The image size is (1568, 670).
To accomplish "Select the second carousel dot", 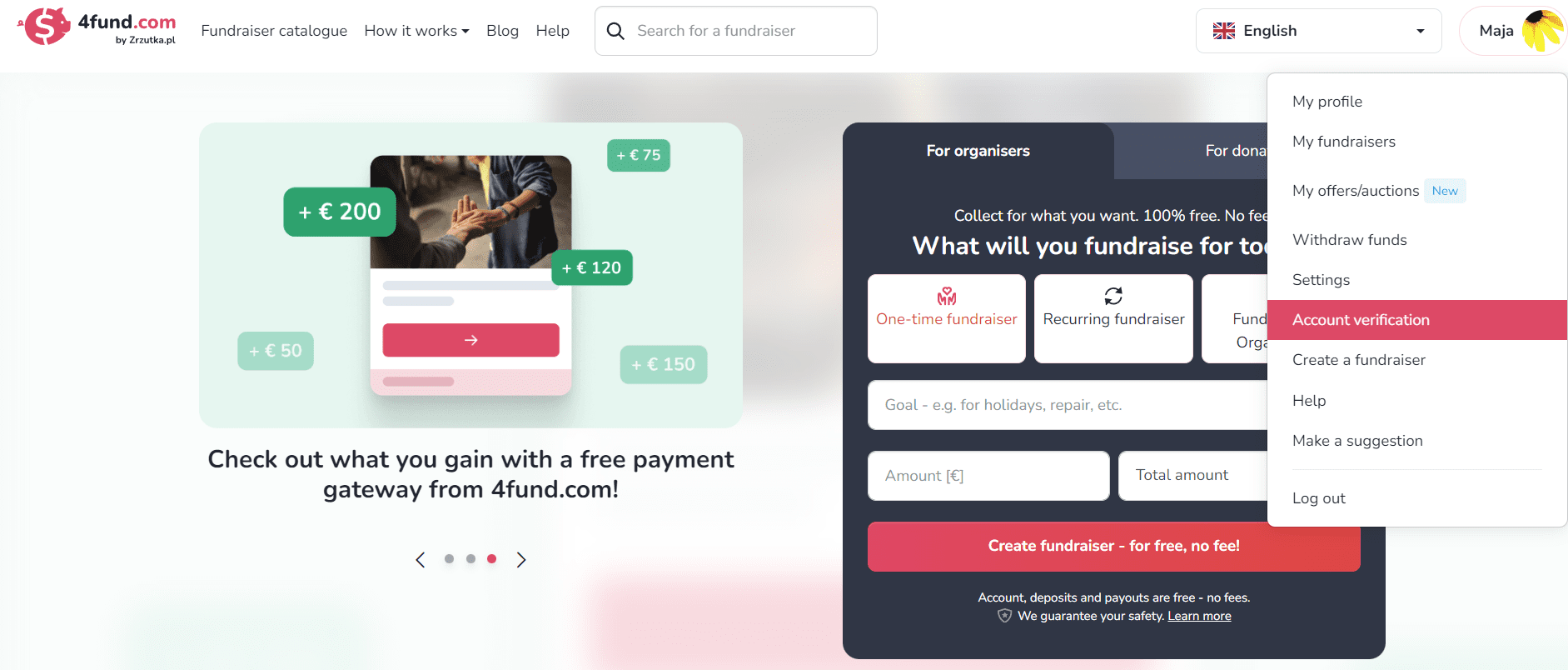I will 470,559.
